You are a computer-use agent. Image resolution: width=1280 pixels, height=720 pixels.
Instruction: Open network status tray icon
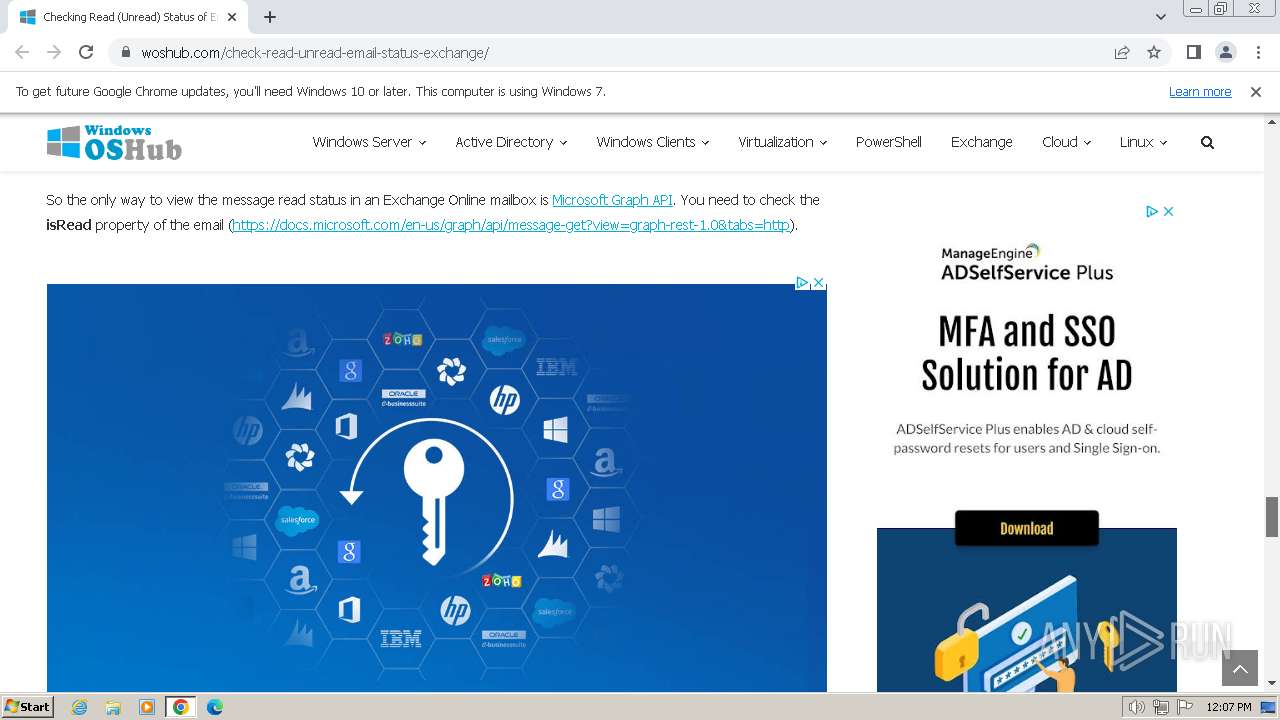tap(1160, 707)
